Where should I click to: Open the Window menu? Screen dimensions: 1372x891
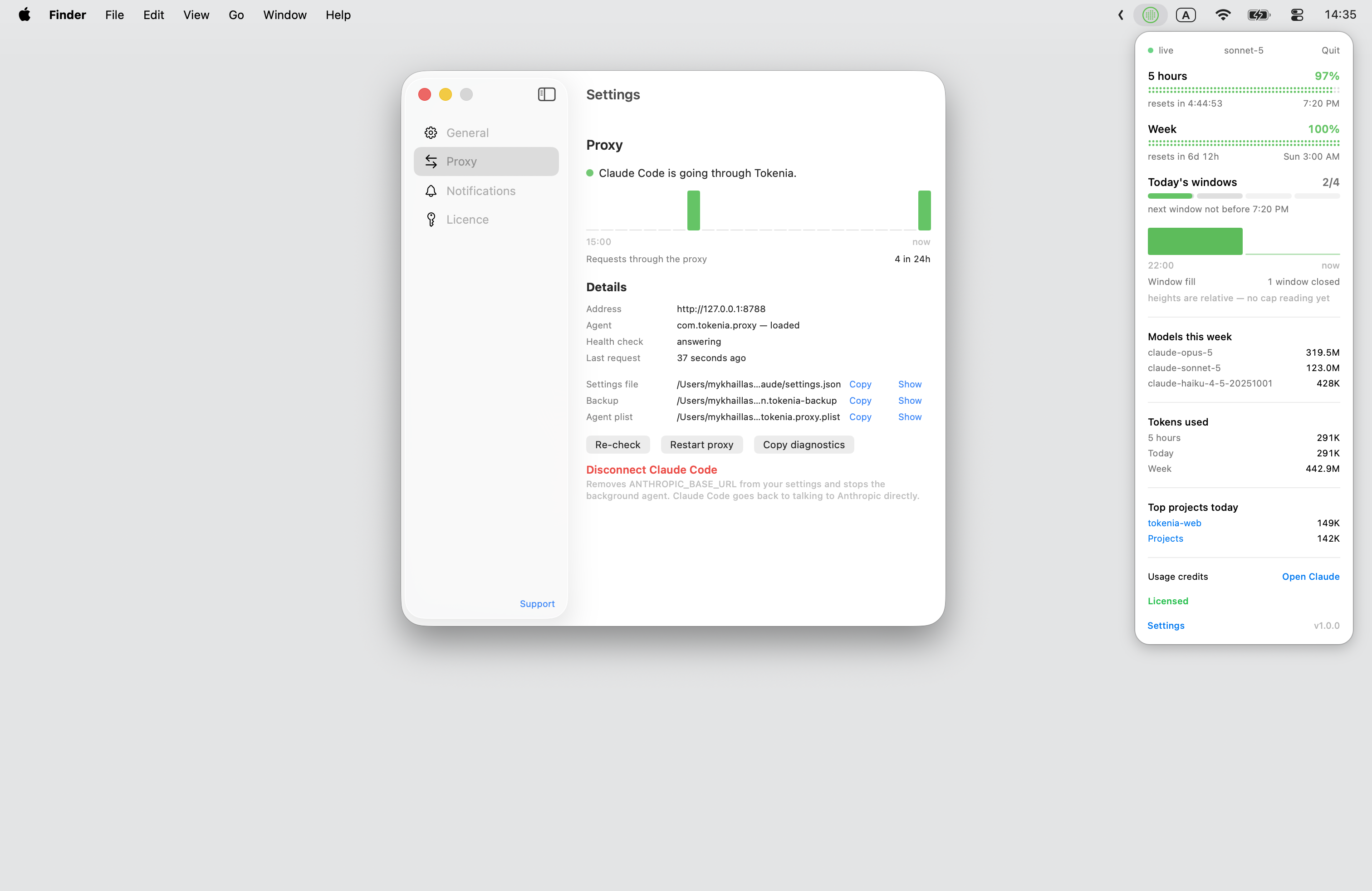[285, 15]
